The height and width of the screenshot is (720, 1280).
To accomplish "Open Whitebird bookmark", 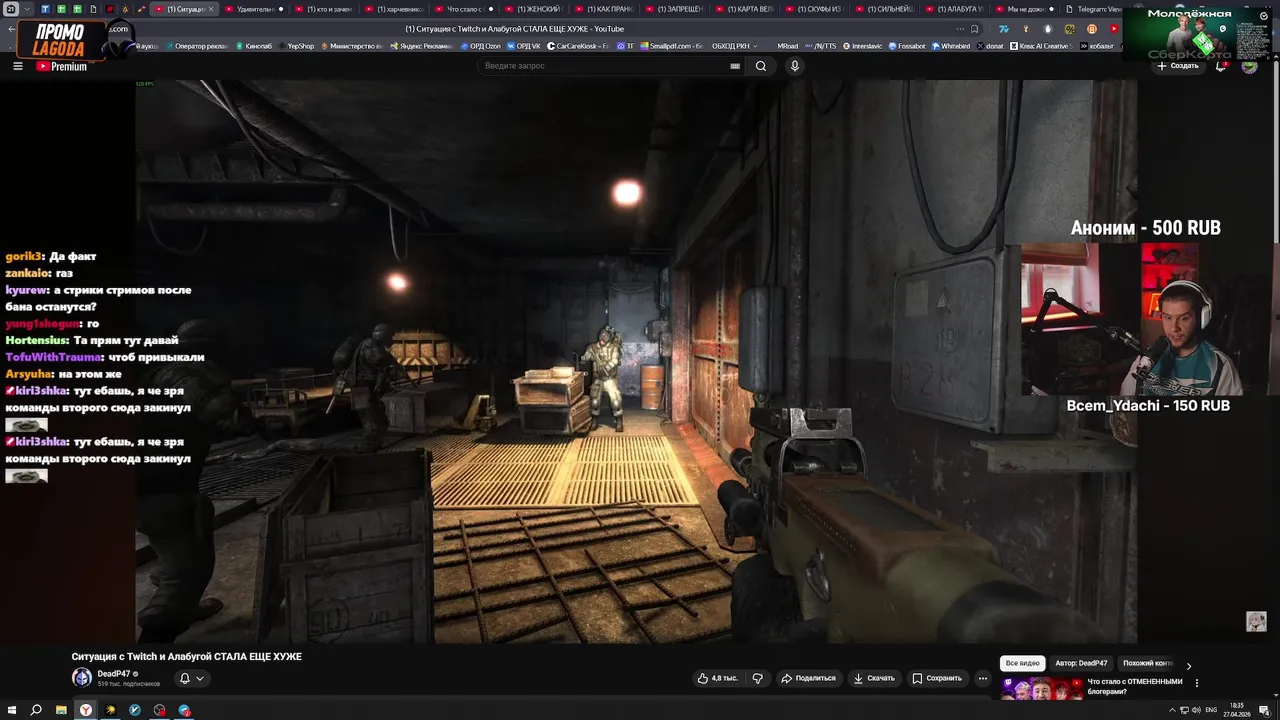I will (950, 46).
